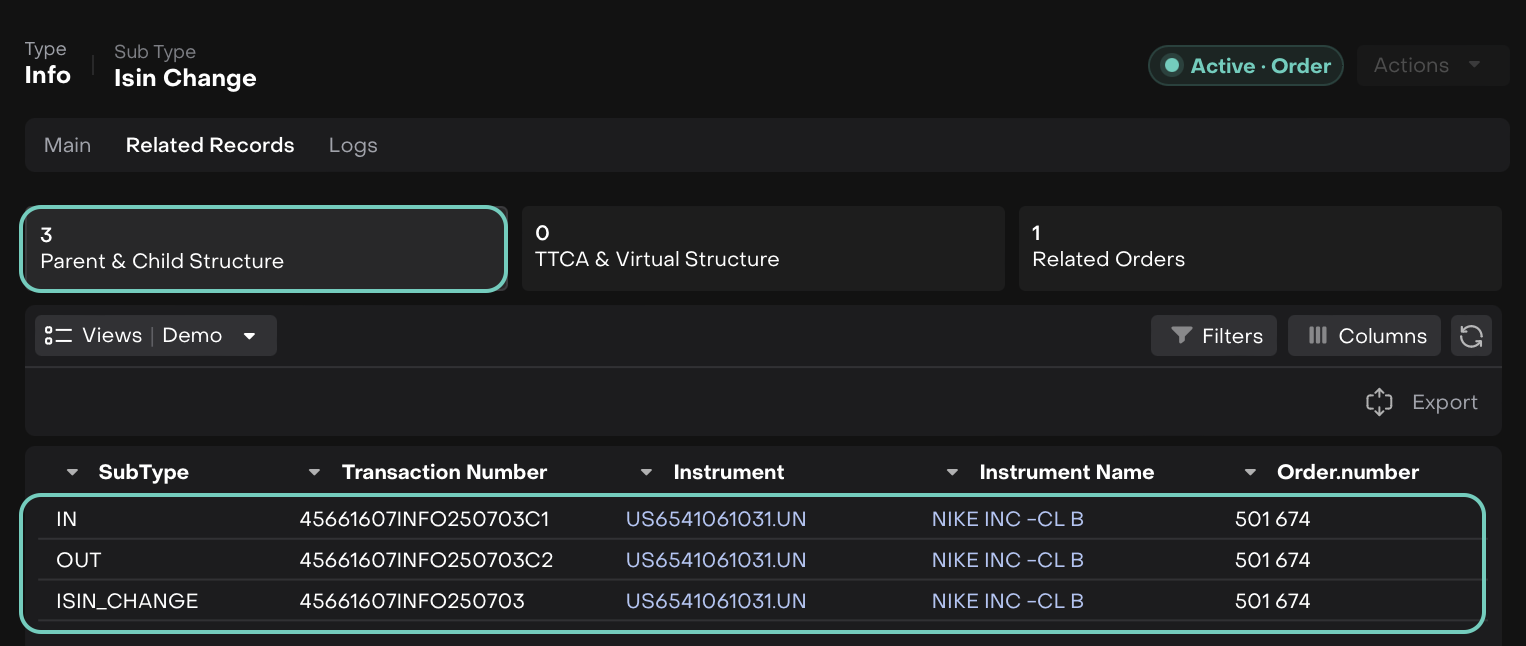
Task: Click the Export icon
Action: pos(1379,402)
